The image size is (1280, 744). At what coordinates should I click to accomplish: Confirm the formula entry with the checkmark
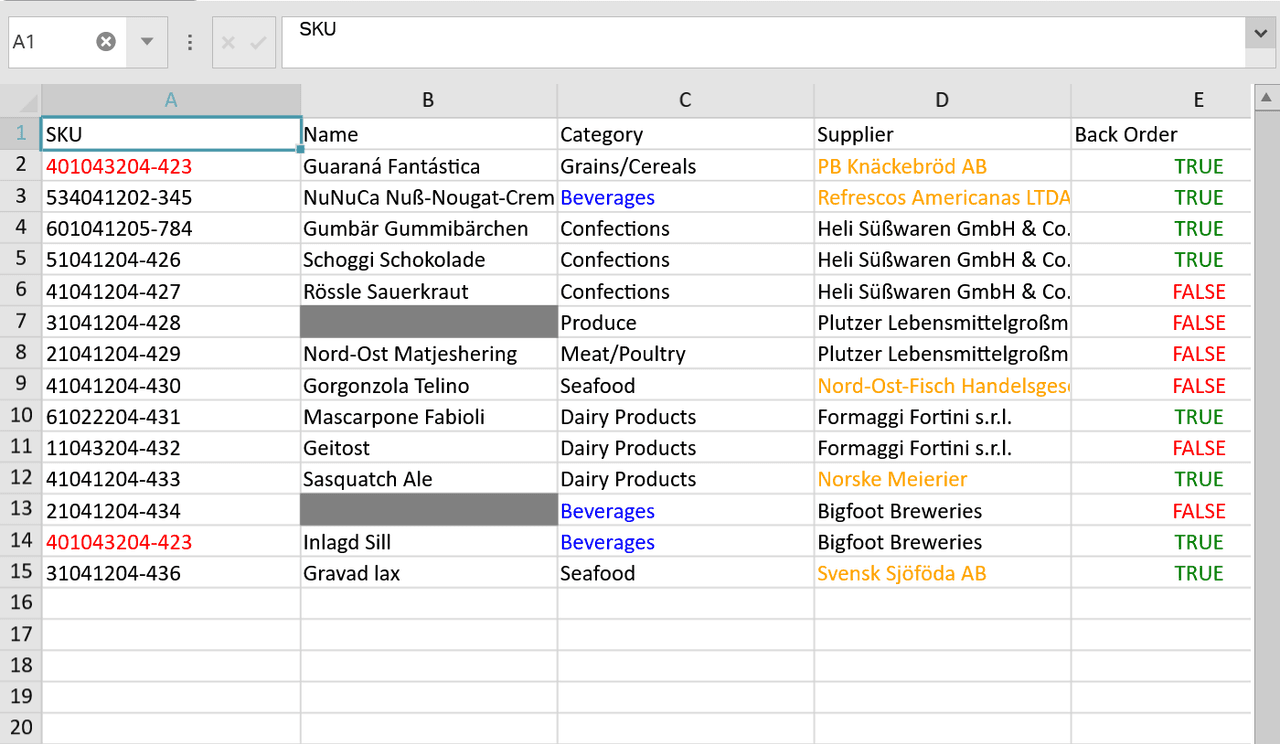coord(258,43)
